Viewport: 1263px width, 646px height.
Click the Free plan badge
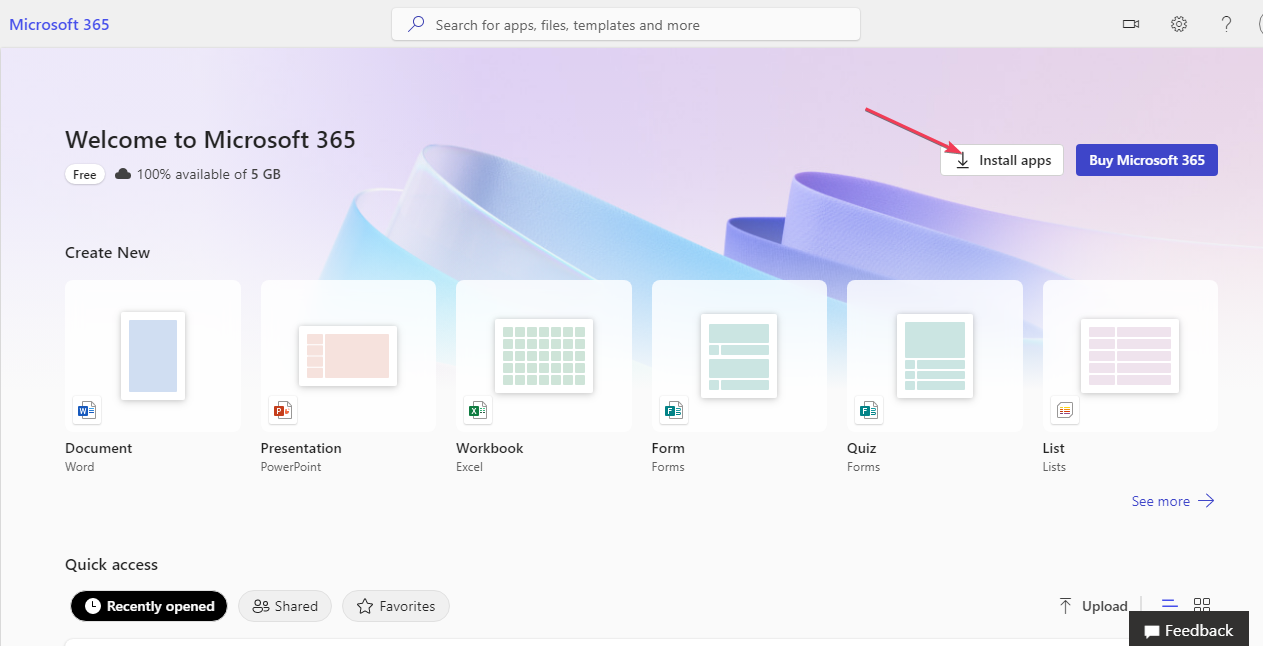point(85,174)
